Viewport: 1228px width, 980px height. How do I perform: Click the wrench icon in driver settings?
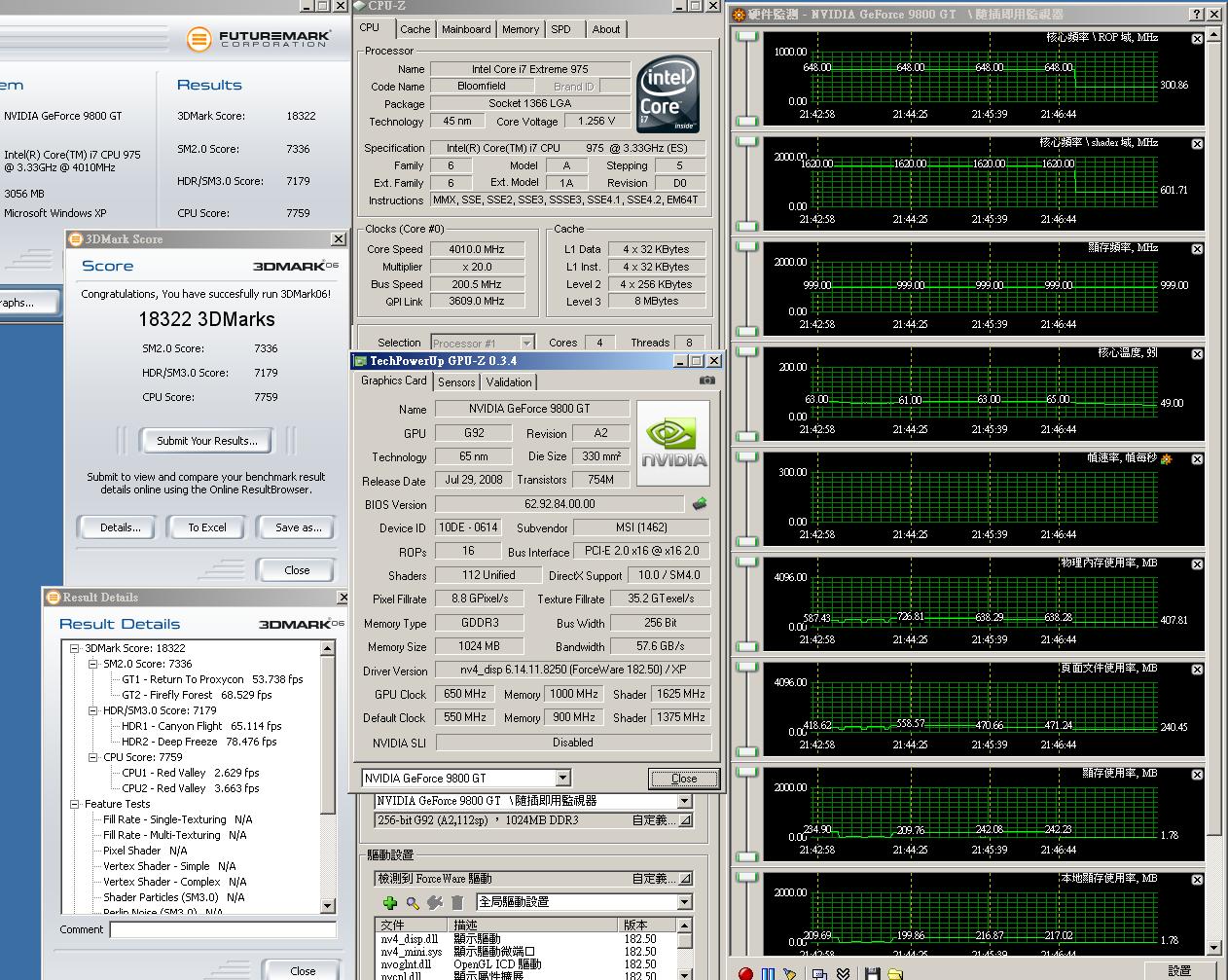435,903
